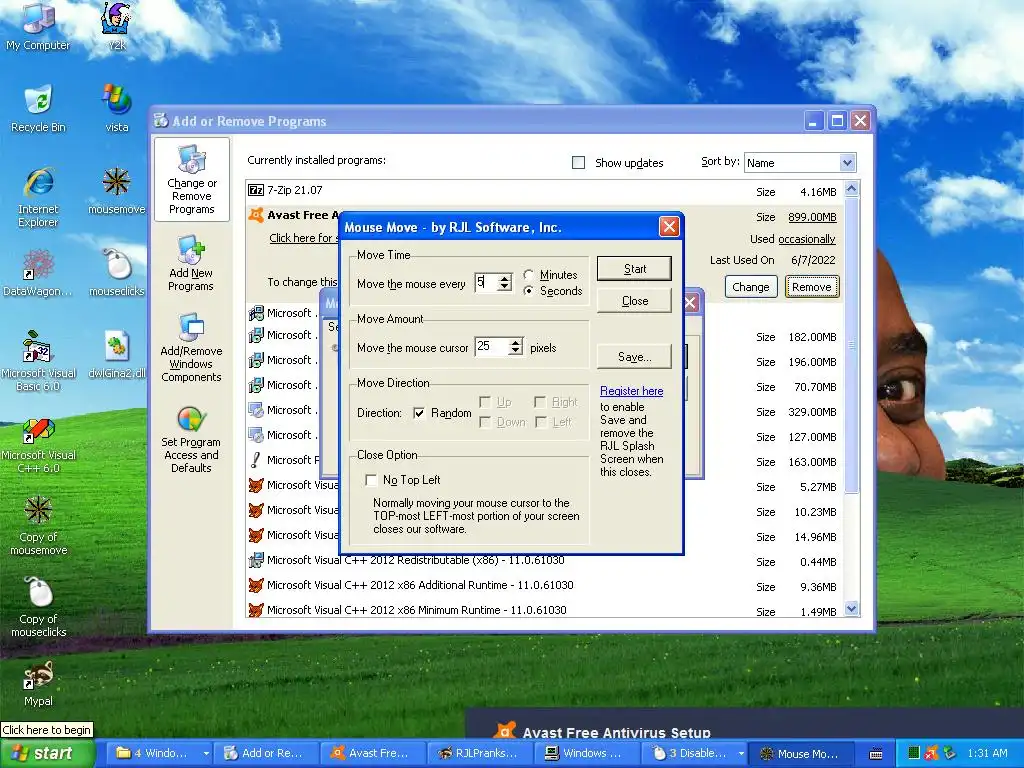1024x768 pixels.
Task: Select Minutes radio button
Action: [528, 275]
